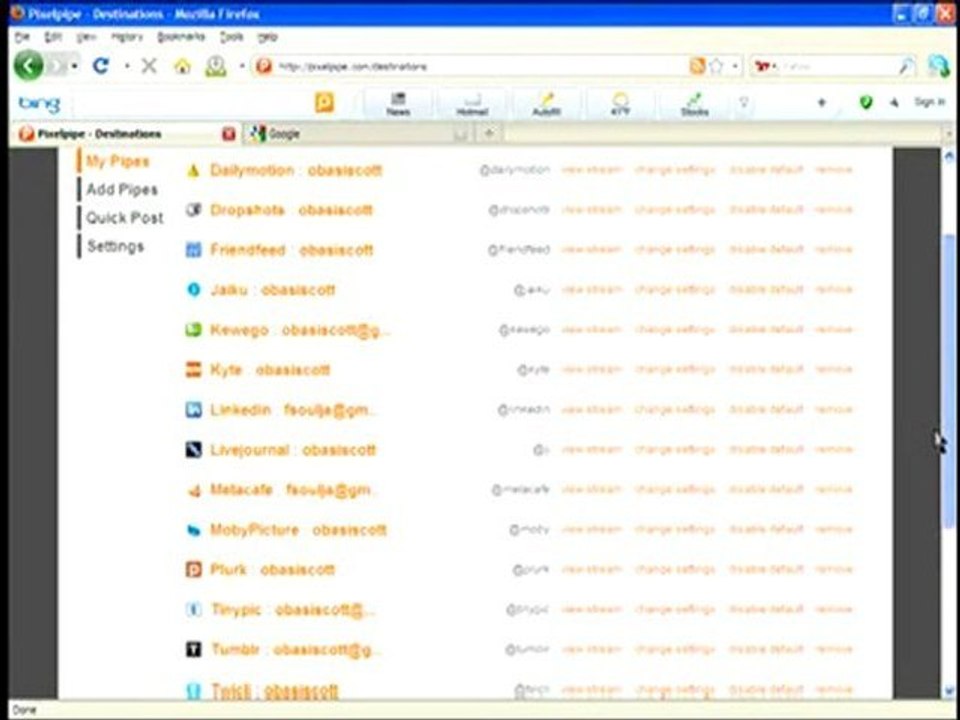Image resolution: width=960 pixels, height=720 pixels.
Task: Click Sign in on Bing toolbar
Action: (929, 102)
